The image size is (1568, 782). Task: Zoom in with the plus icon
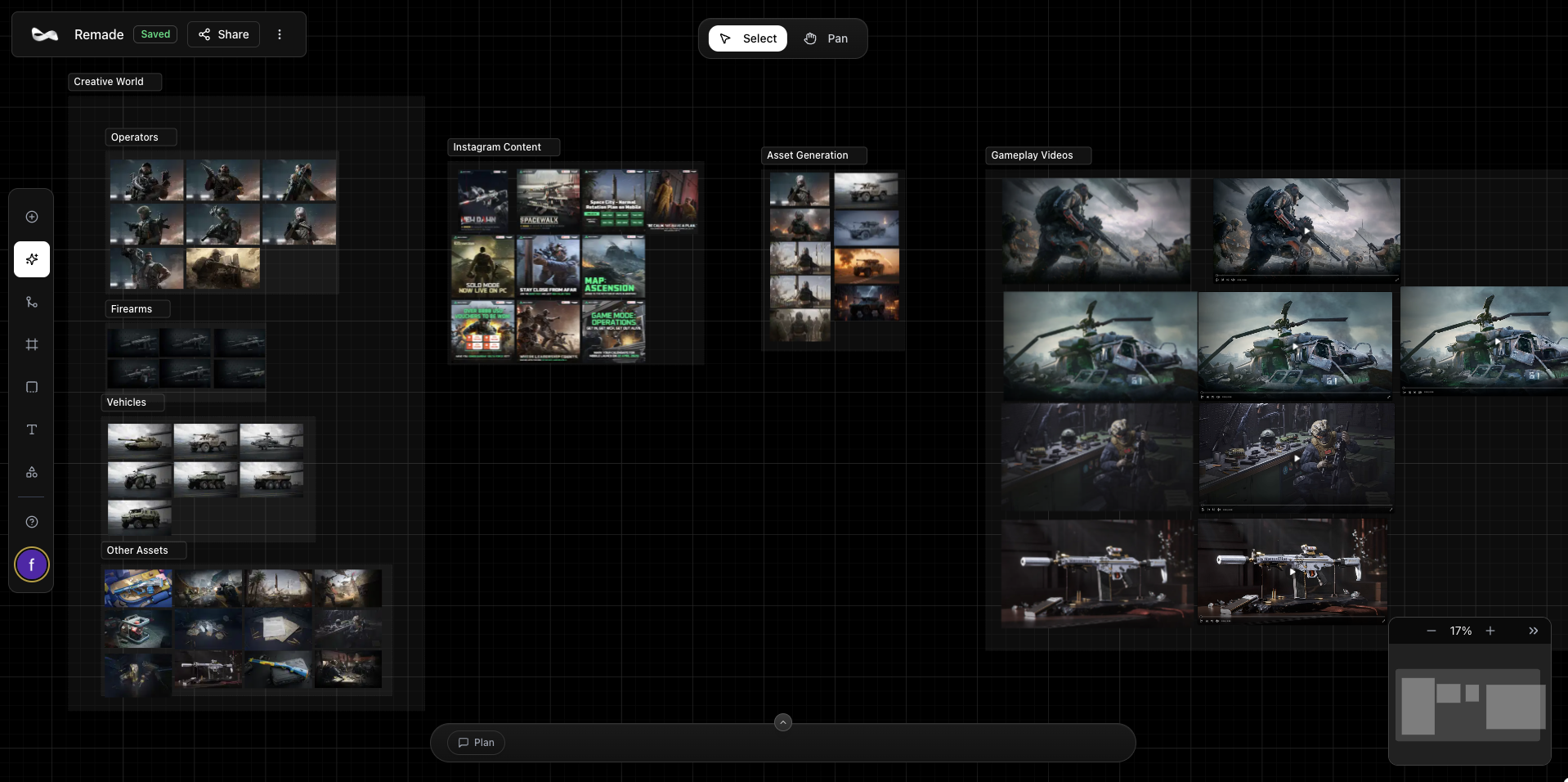(x=1490, y=631)
